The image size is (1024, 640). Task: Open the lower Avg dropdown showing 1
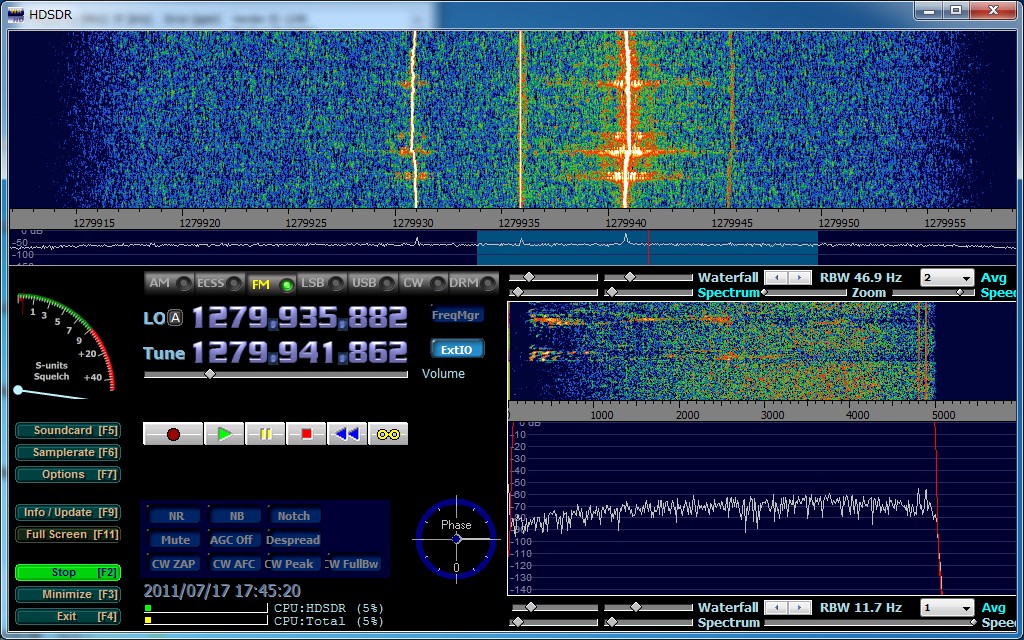point(947,608)
